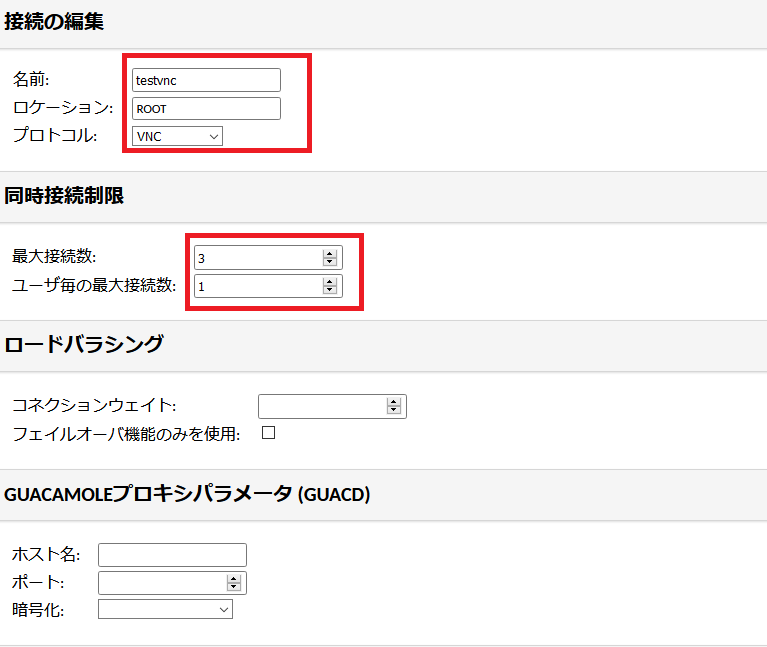Click the 名前 field containing testvnc

(206, 80)
